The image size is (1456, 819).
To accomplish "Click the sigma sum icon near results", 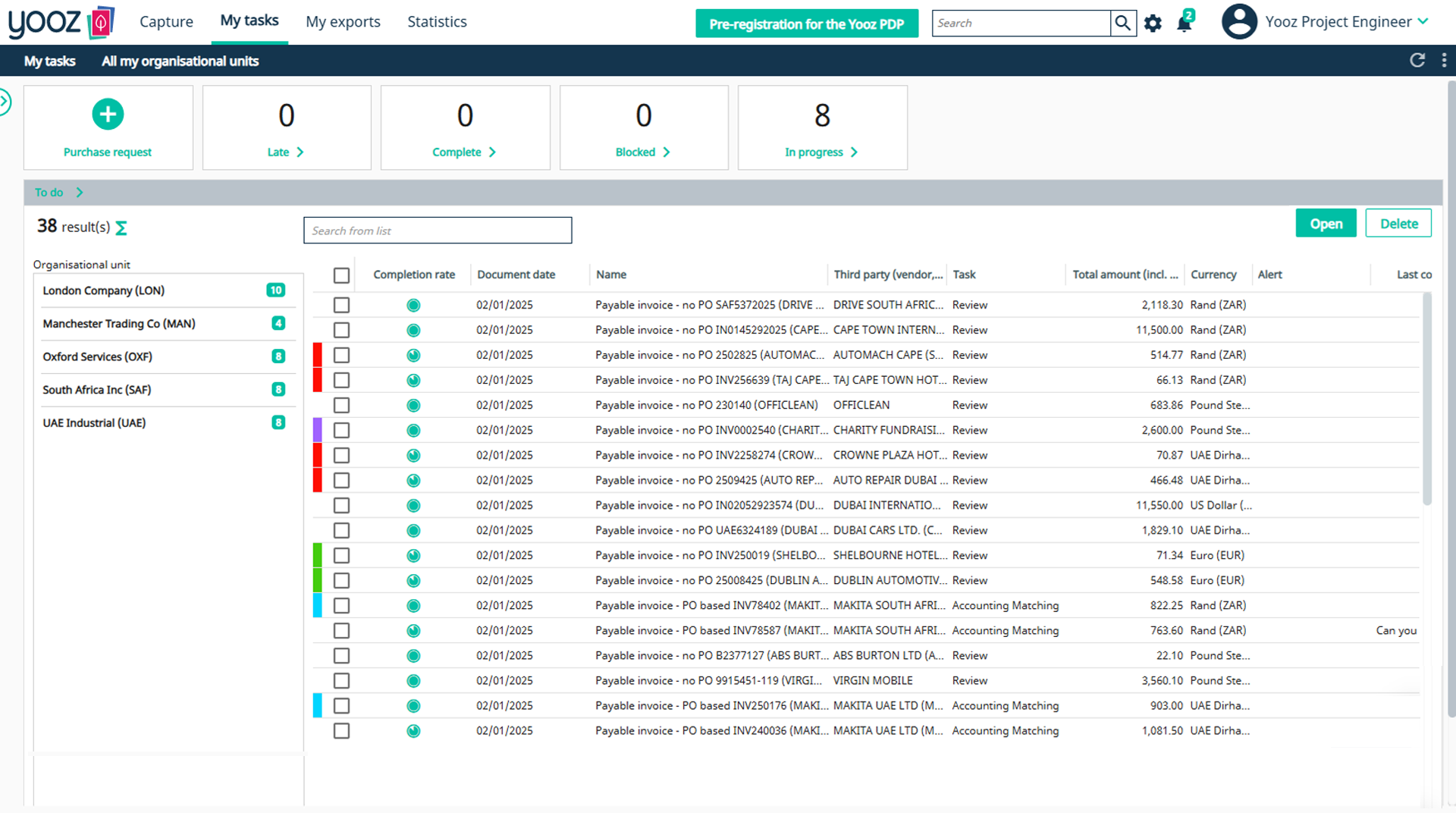I will point(121,227).
